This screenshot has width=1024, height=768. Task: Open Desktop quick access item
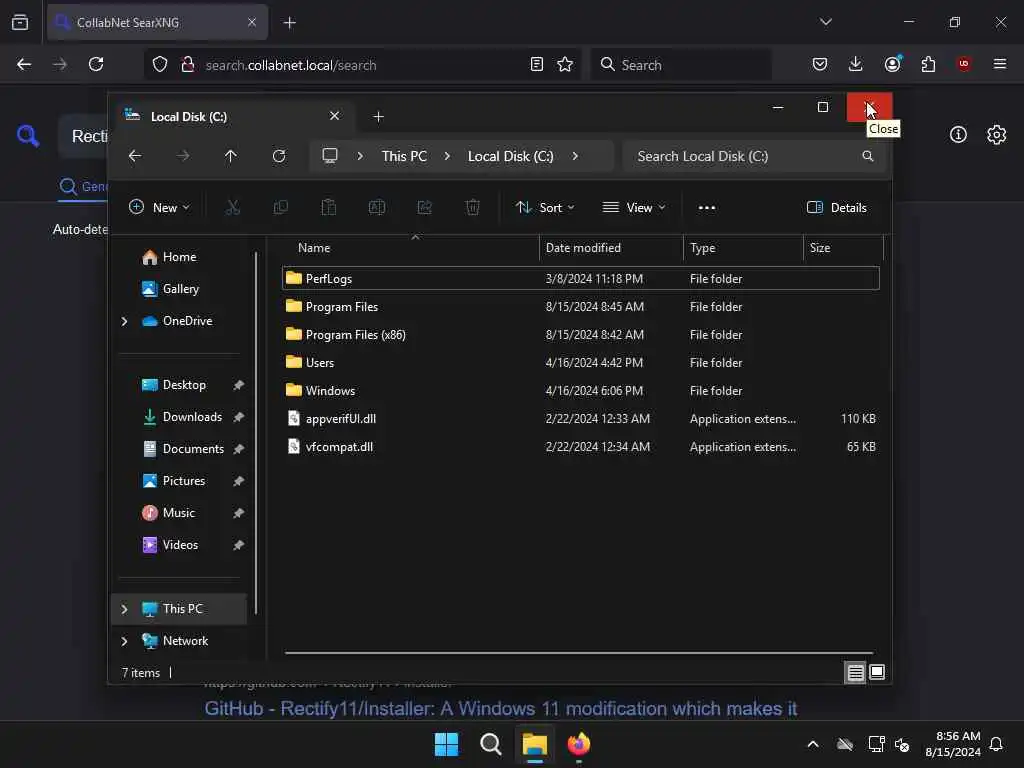tap(184, 385)
